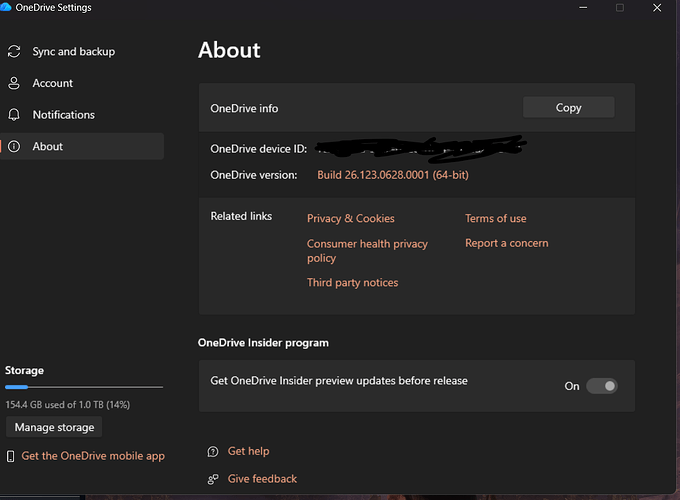Click the Account person icon

click(14, 83)
